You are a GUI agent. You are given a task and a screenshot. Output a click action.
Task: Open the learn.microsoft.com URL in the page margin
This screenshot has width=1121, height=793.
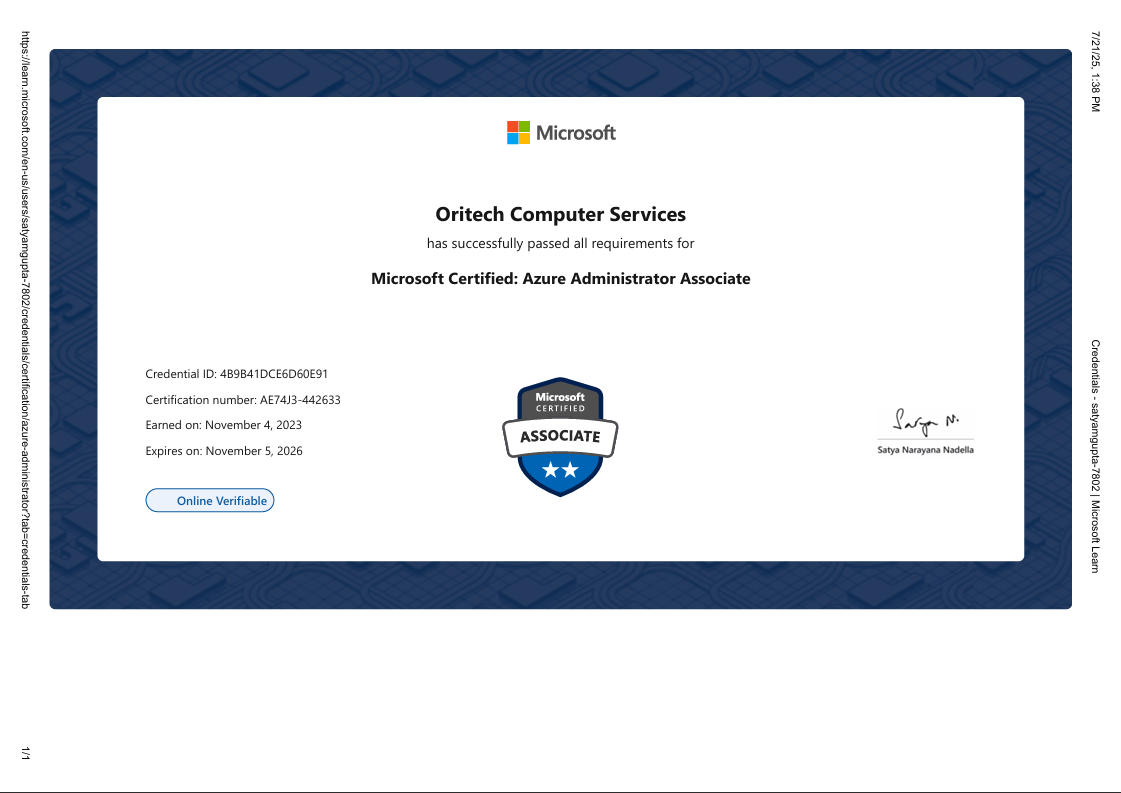tap(26, 320)
